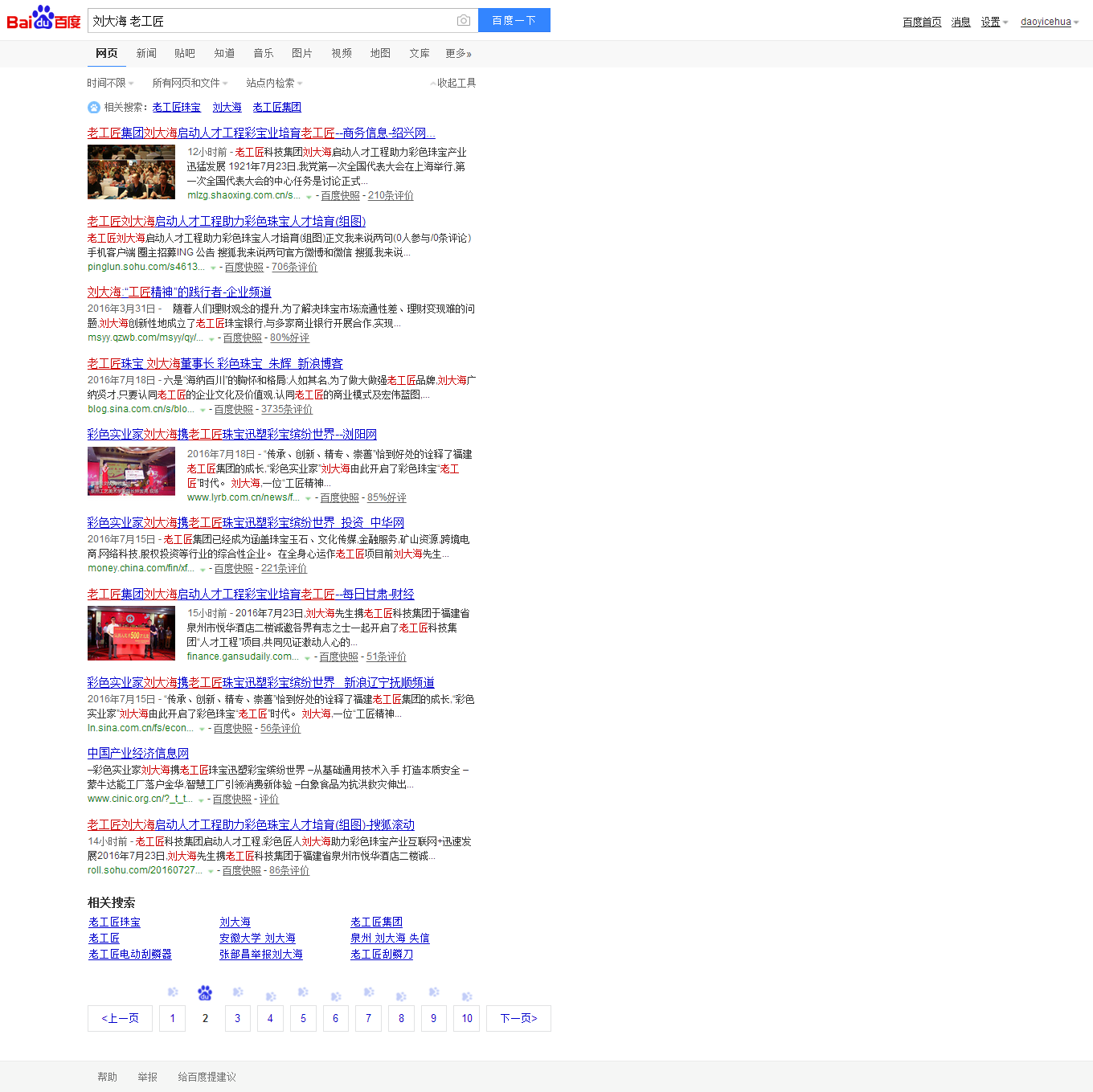Open the 刘大海:"工匠精神"的践行者 result

pos(179,292)
